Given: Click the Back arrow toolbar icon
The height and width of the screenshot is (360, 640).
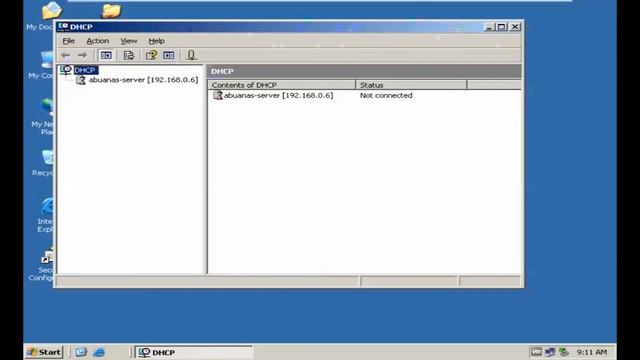Looking at the screenshot, I should click(65, 55).
